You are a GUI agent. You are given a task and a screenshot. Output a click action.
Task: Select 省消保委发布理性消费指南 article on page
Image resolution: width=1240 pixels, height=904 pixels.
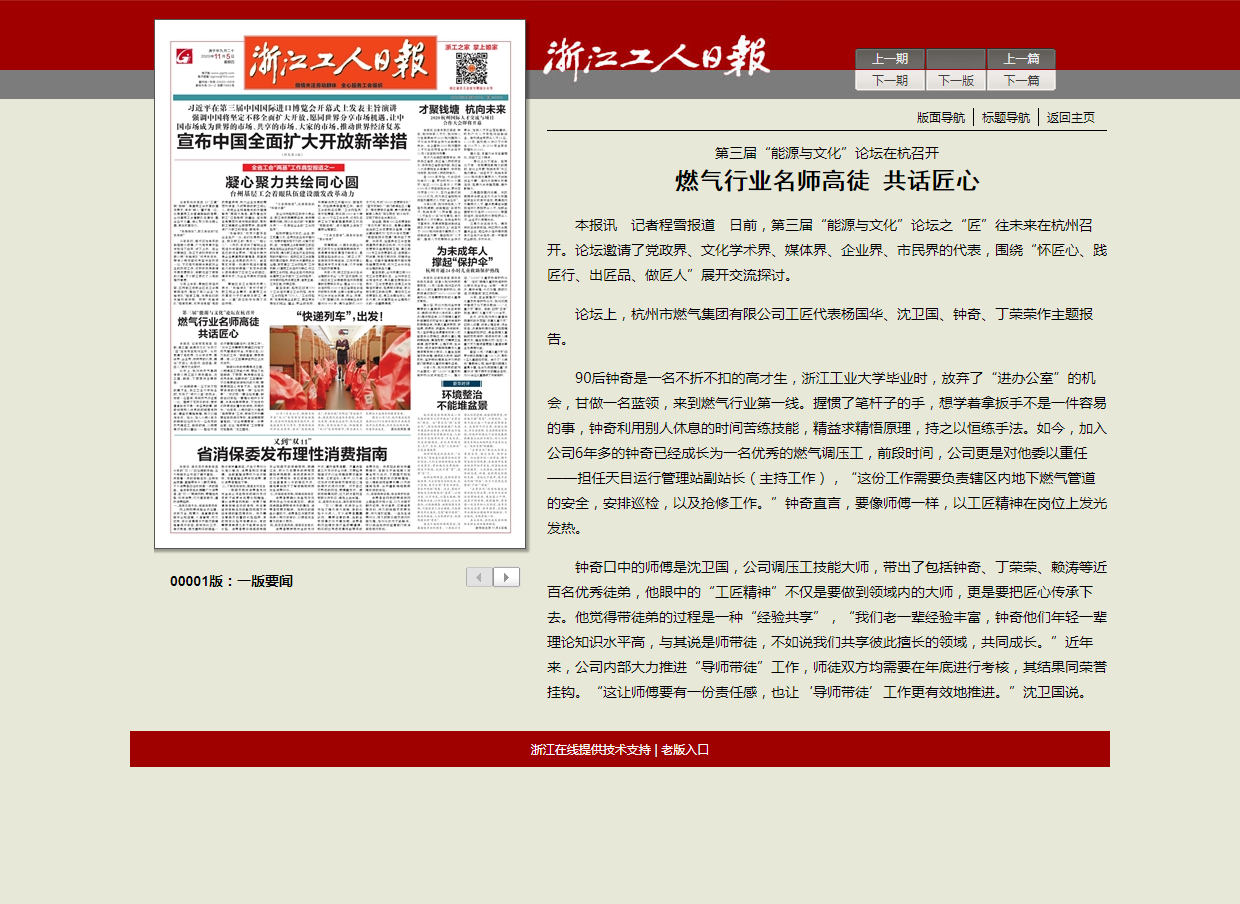click(x=292, y=453)
